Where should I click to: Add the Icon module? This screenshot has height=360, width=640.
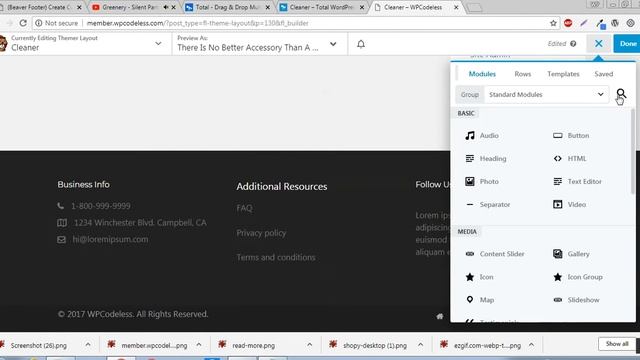pos(480,277)
